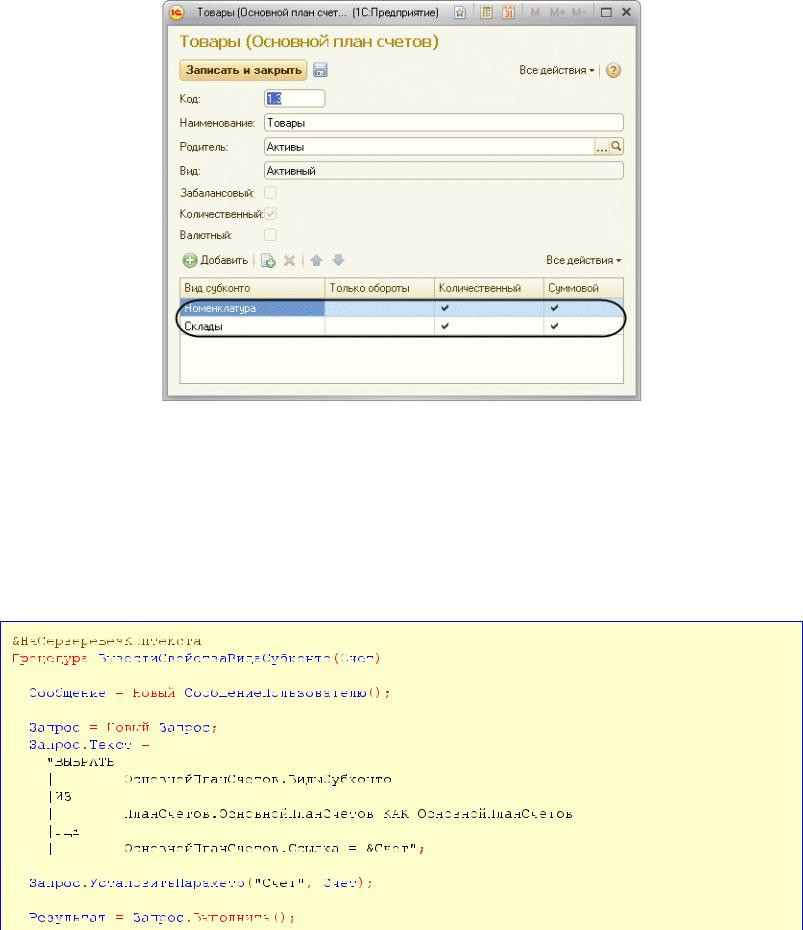Open upper Все действия menu near help icon
Screen dimensions: 803x930
click(x=556, y=70)
